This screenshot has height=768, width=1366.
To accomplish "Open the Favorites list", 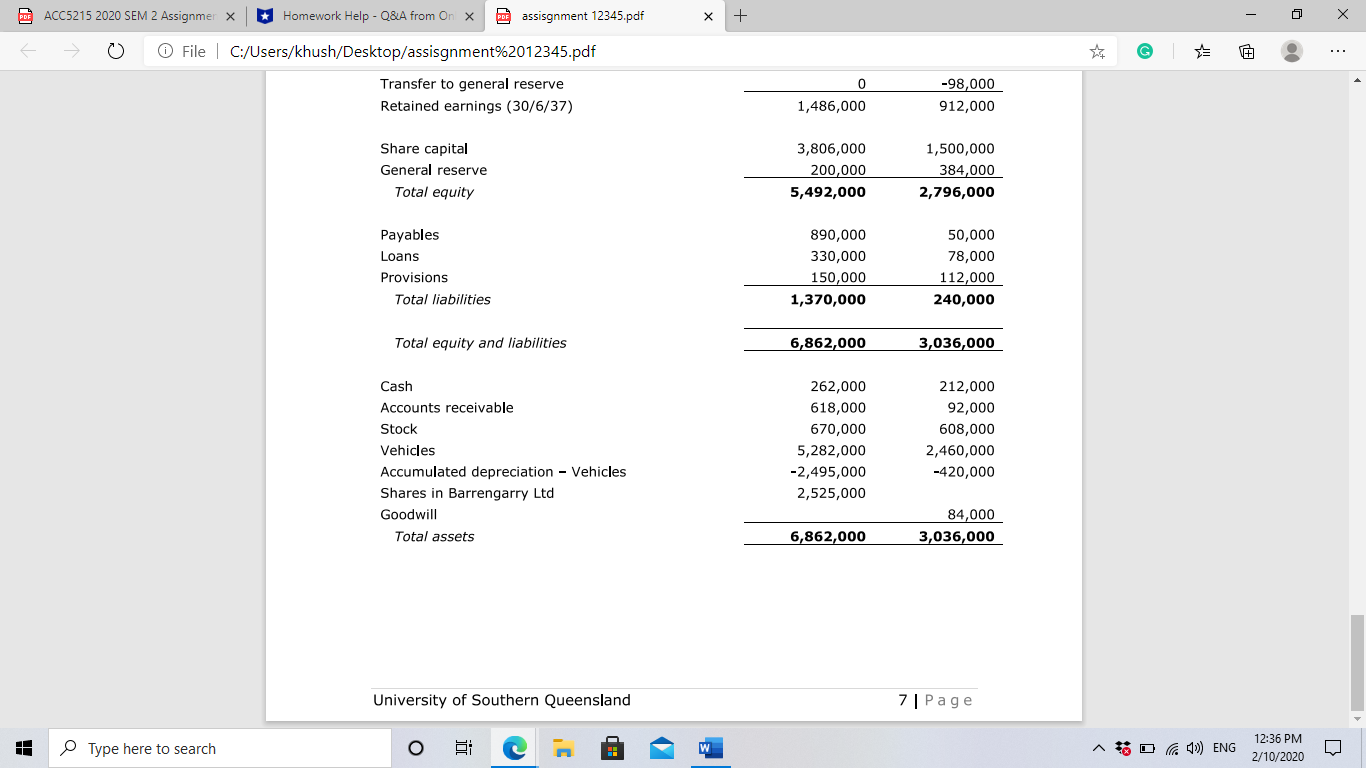I will coord(1199,51).
